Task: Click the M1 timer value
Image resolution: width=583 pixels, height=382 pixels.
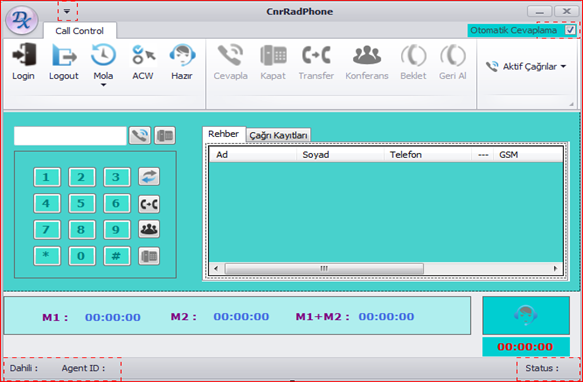Action: pos(113,317)
